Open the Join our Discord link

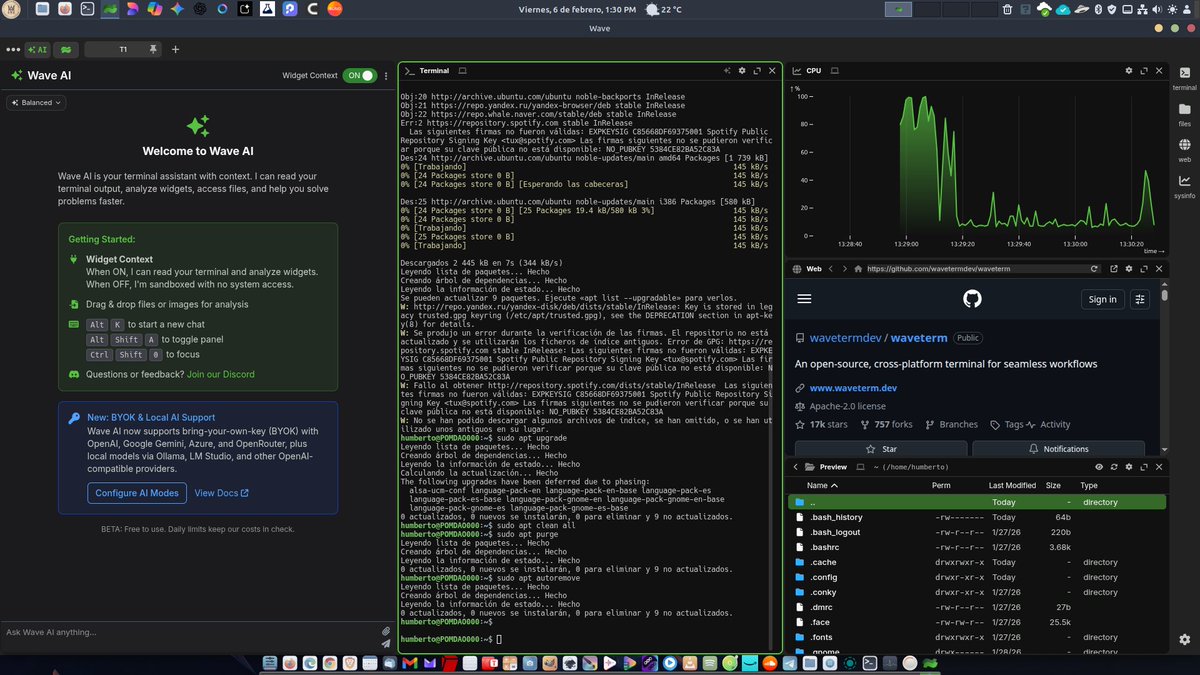[x=220, y=374]
